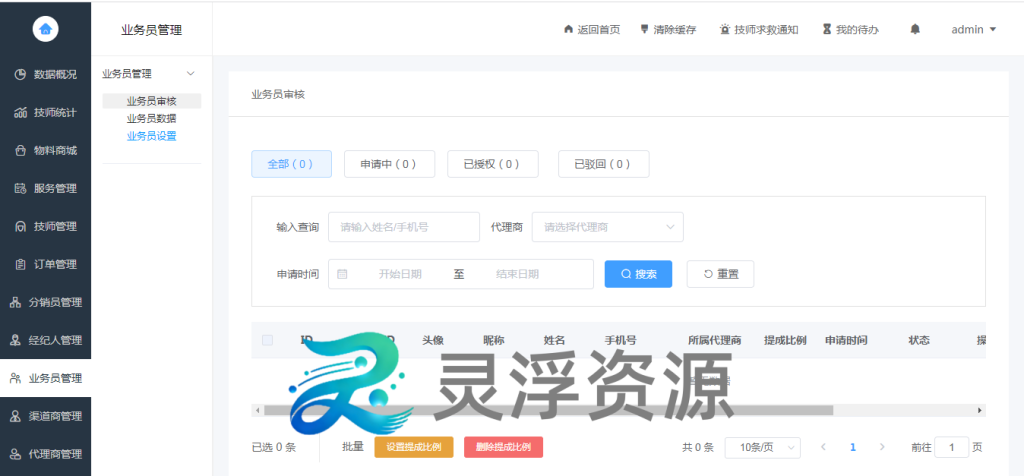Switch to 申请中 (0) tab
The image size is (1024, 476).
click(x=389, y=164)
